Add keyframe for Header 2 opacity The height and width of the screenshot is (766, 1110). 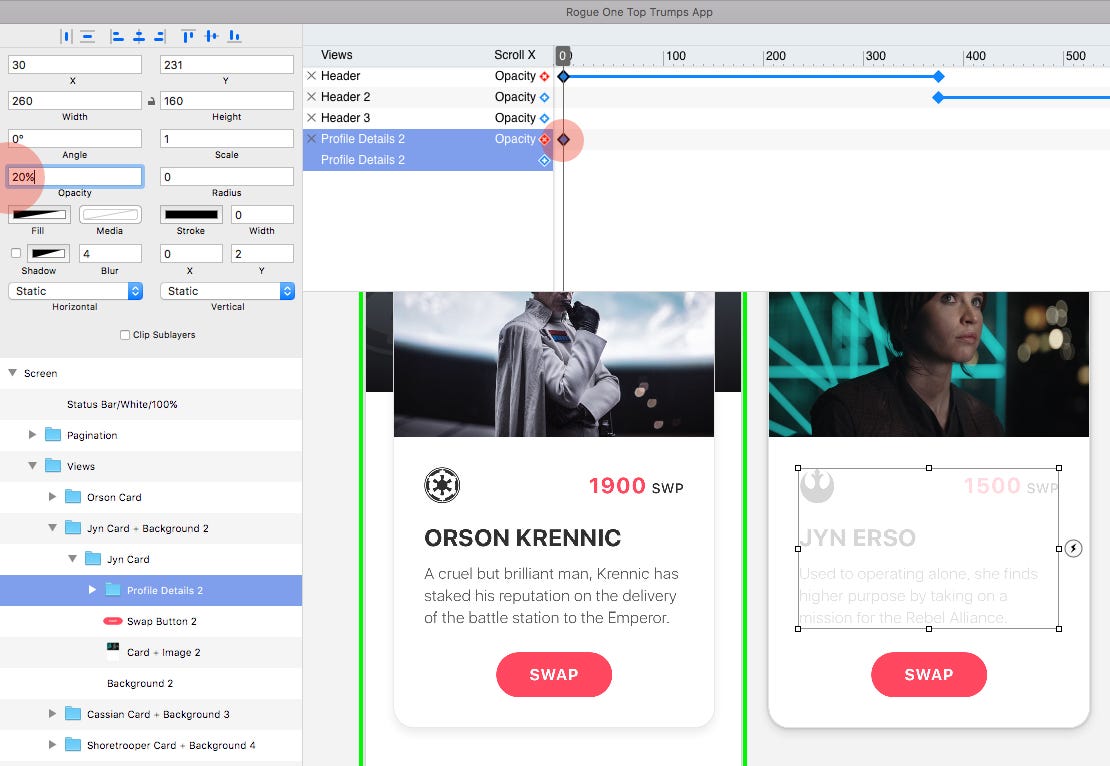[544, 97]
